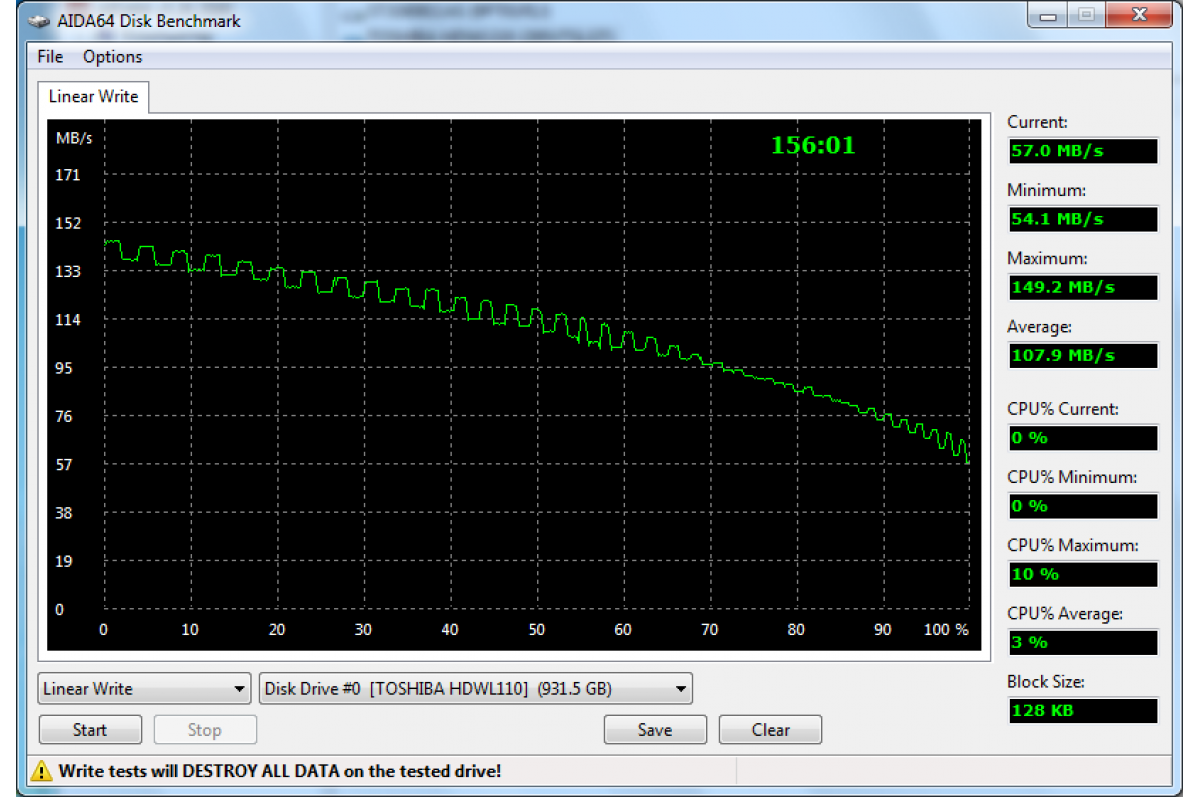Viewport: 1200px width, 797px height.
Task: Open the File menu
Action: click(x=50, y=57)
